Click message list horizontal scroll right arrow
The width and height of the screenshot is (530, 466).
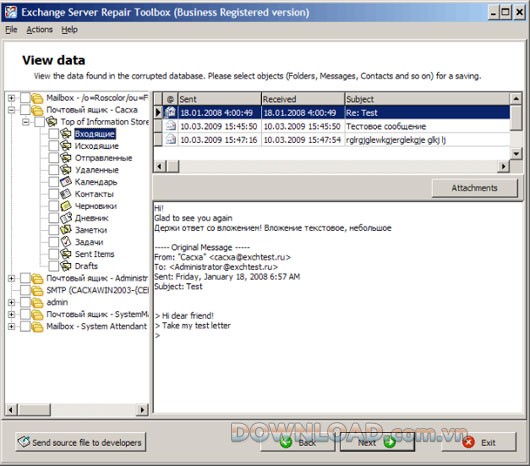(504, 166)
